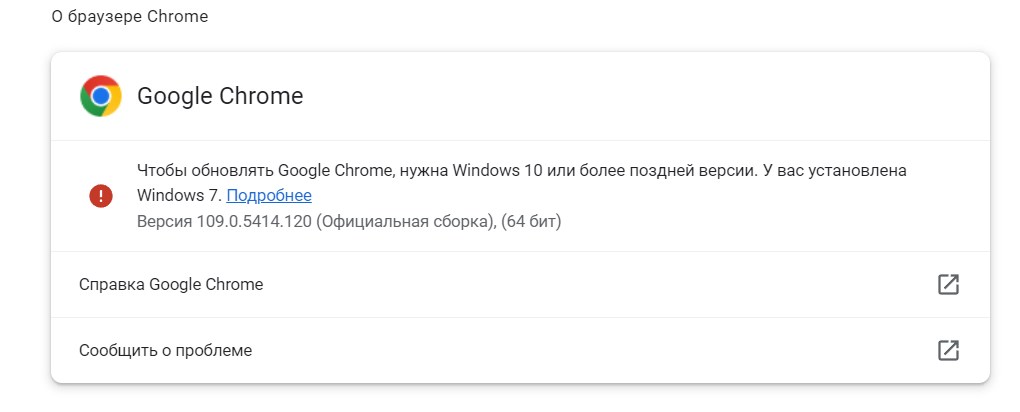The width and height of the screenshot is (1020, 412).
Task: Open the Справка Google Chrome row label
Action: (171, 284)
